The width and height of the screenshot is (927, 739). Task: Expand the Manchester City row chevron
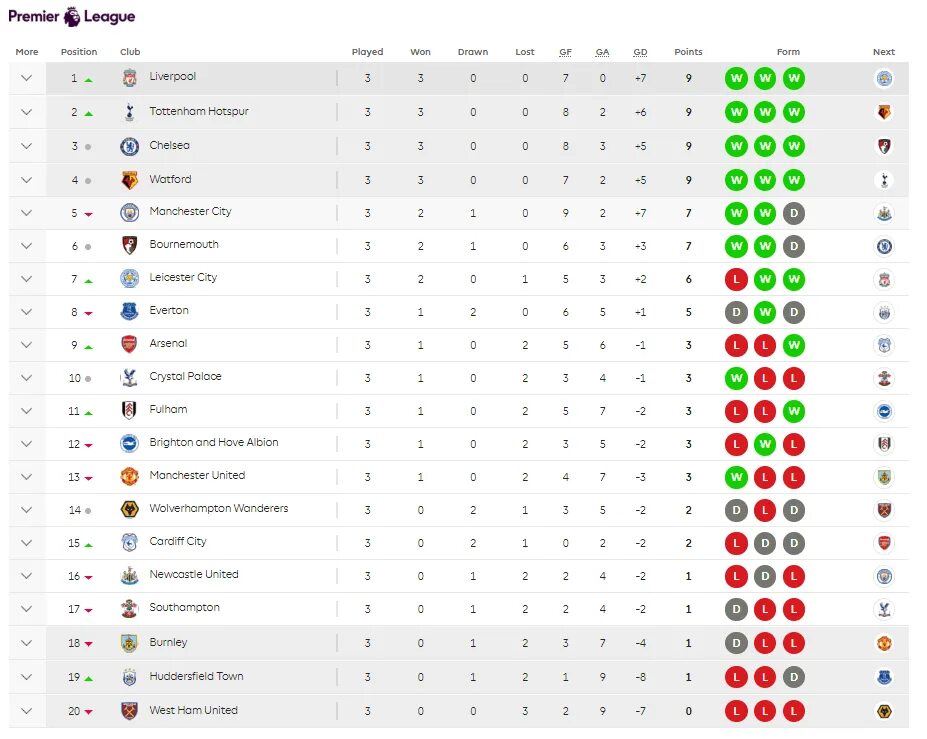[x=27, y=212]
